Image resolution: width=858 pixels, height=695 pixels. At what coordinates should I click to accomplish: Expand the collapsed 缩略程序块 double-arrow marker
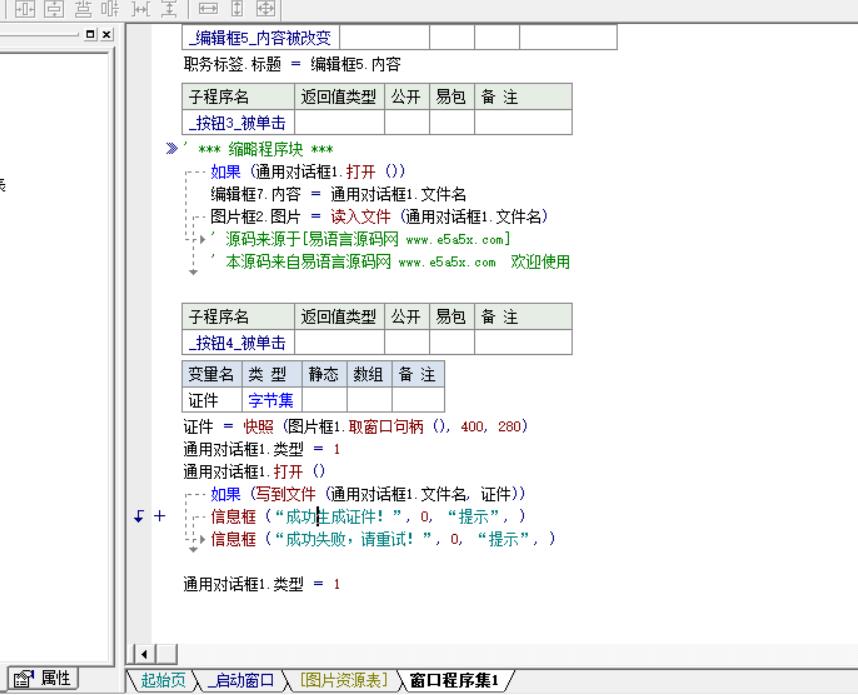click(171, 148)
